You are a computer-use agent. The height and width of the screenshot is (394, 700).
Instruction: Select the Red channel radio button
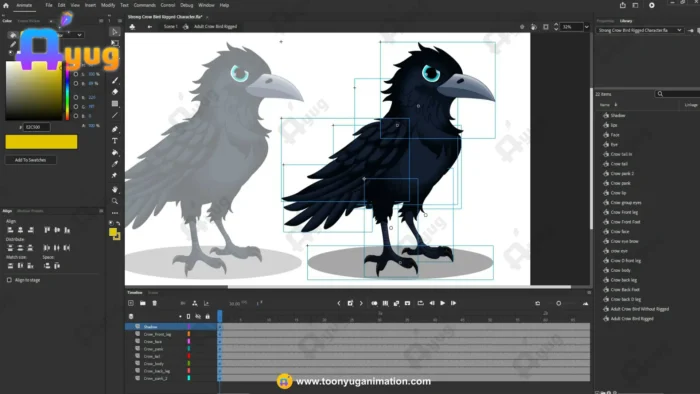[76, 97]
